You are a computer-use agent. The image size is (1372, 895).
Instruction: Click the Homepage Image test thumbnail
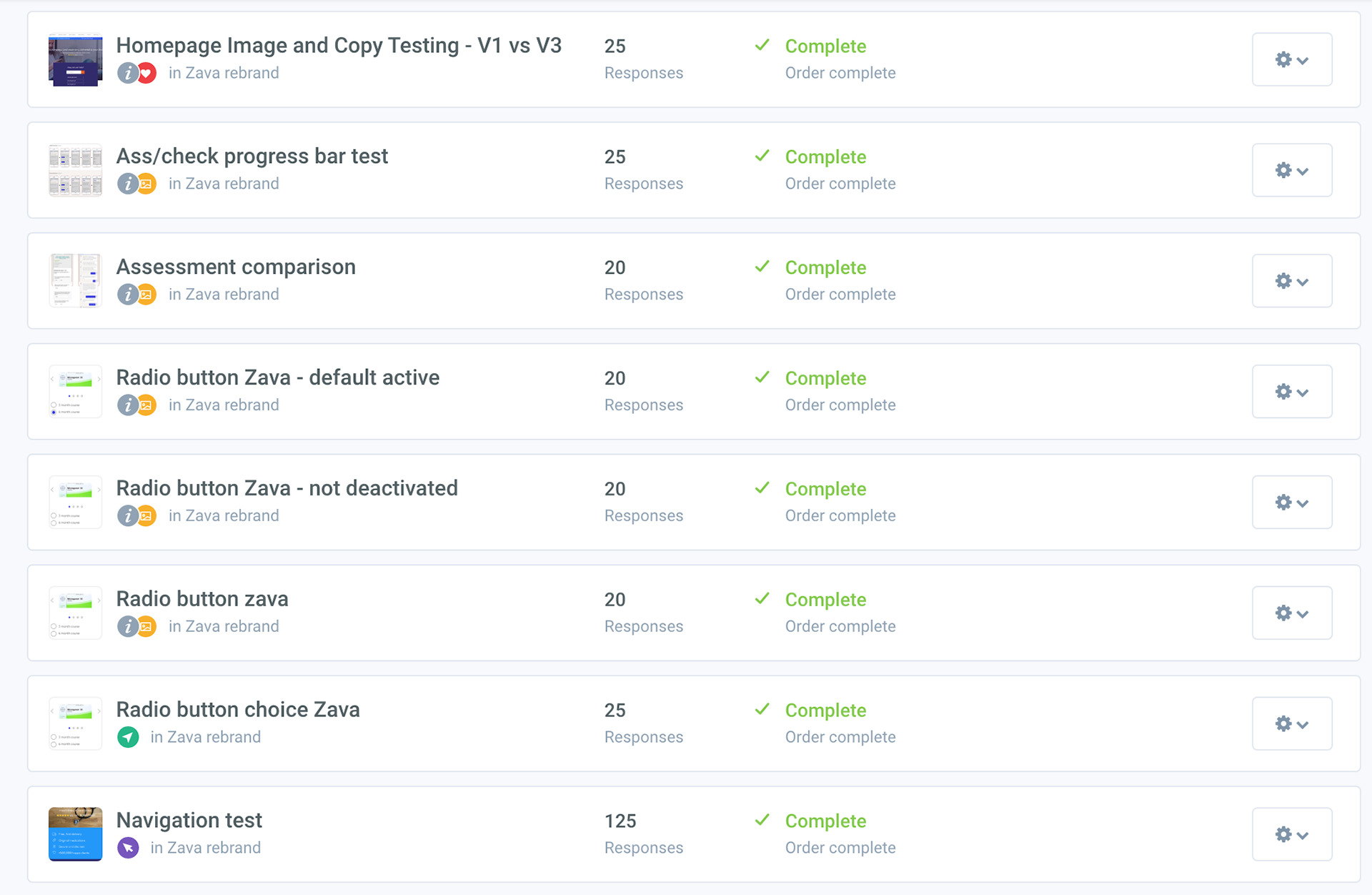coord(76,59)
